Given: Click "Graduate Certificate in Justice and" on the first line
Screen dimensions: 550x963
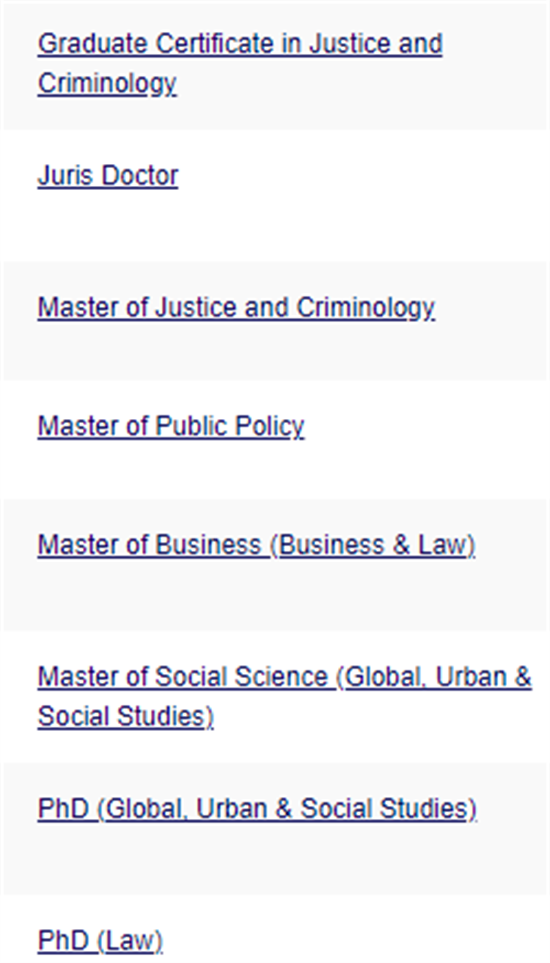Looking at the screenshot, I should [x=239, y=44].
